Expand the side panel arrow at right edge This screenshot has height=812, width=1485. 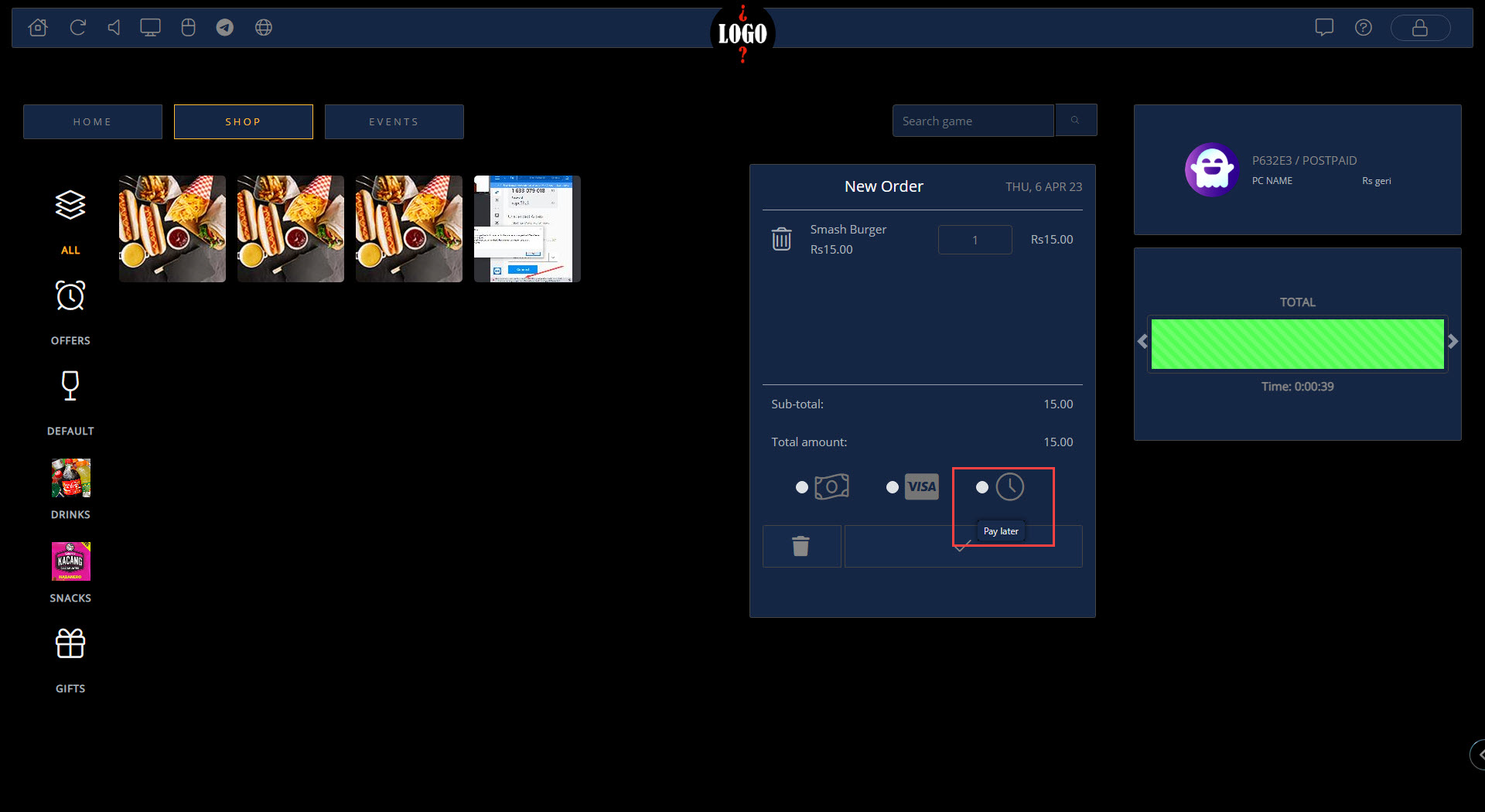point(1478,754)
